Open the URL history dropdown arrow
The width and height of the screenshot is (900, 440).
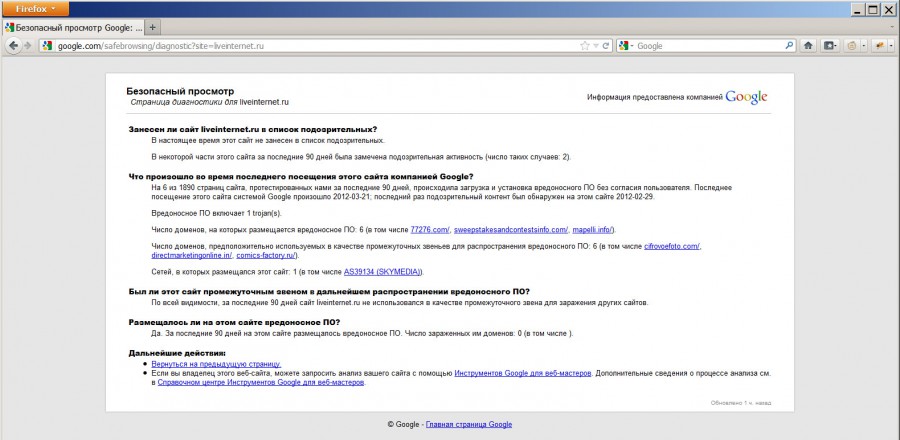click(x=596, y=46)
